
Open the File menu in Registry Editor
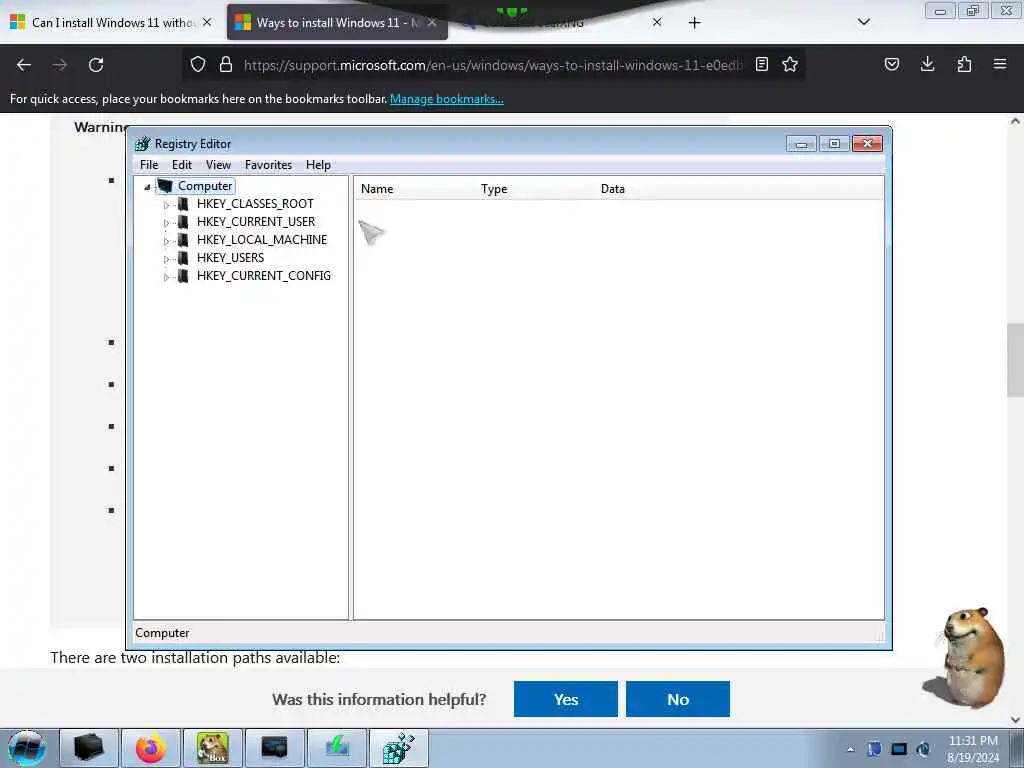[149, 165]
